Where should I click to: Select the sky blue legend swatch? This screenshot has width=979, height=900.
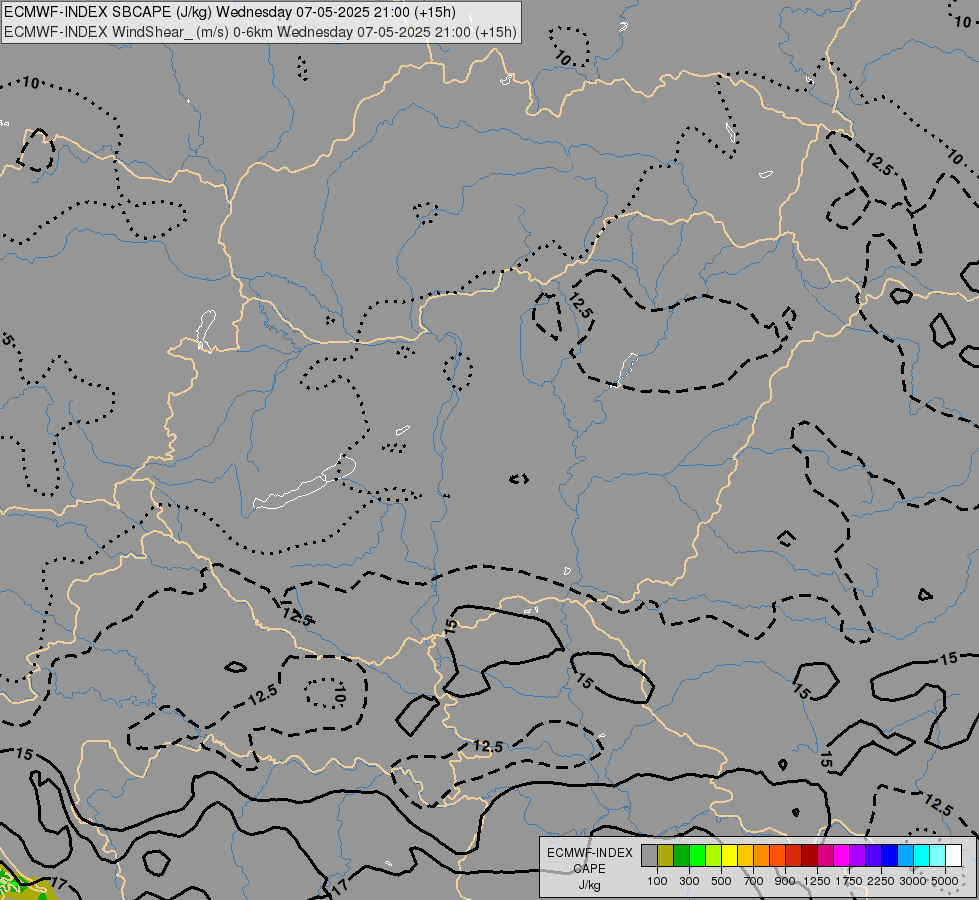(906, 855)
